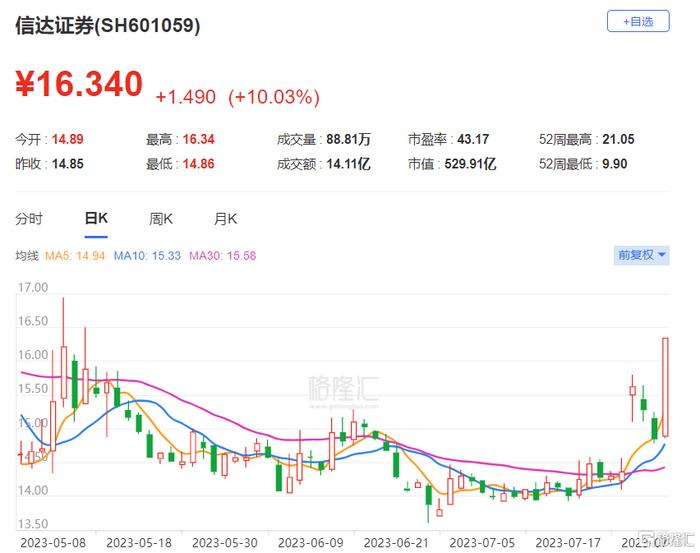The height and width of the screenshot is (553, 700).
Task: Click the 2023-07-17 date axis label
Action: [x=568, y=543]
